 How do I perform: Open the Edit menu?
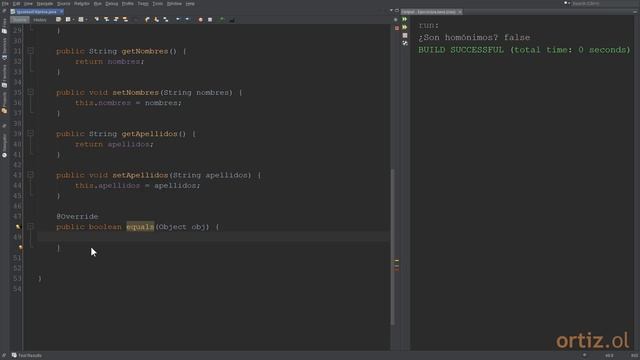tap(16, 4)
